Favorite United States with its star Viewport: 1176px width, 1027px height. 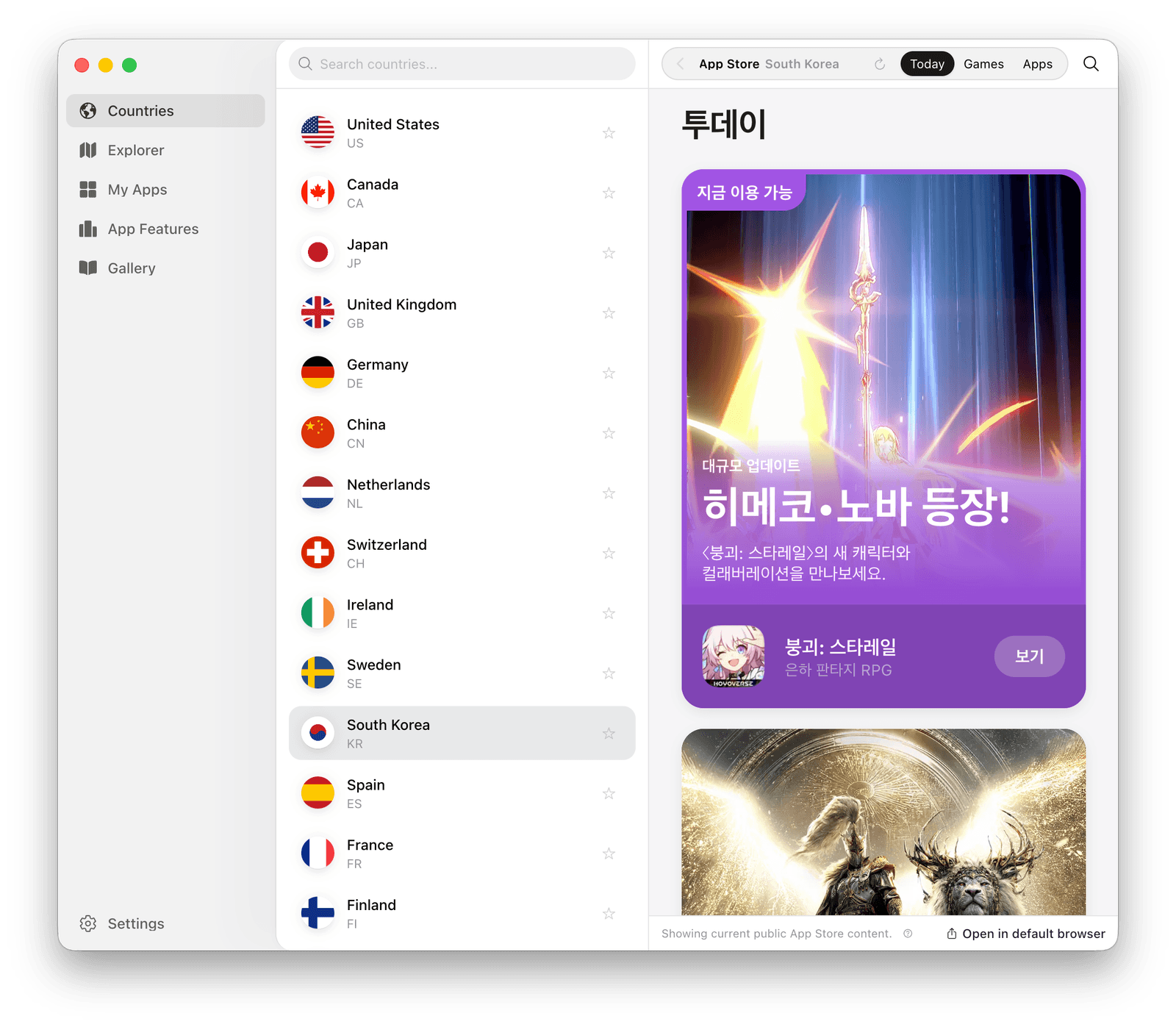point(609,133)
